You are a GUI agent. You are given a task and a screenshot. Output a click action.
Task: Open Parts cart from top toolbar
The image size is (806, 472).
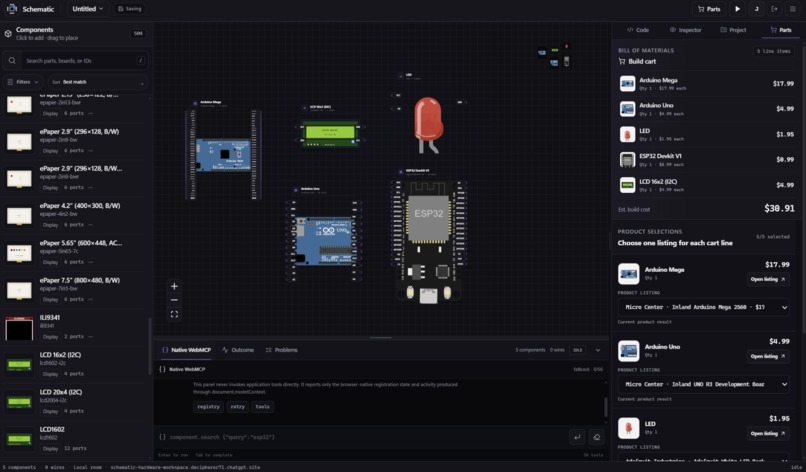tap(708, 9)
